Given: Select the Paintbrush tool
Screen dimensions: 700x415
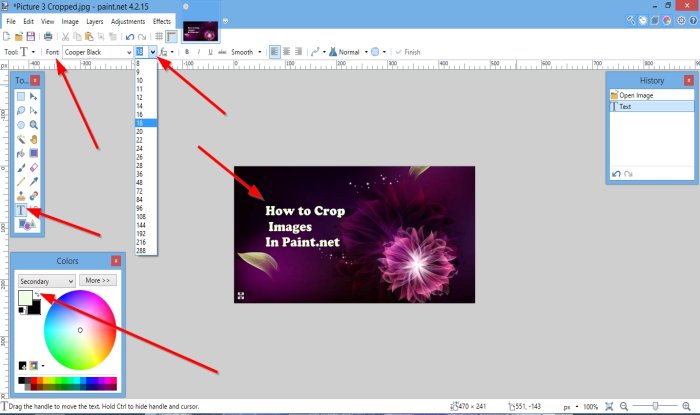Looking at the screenshot, I should click(21, 168).
